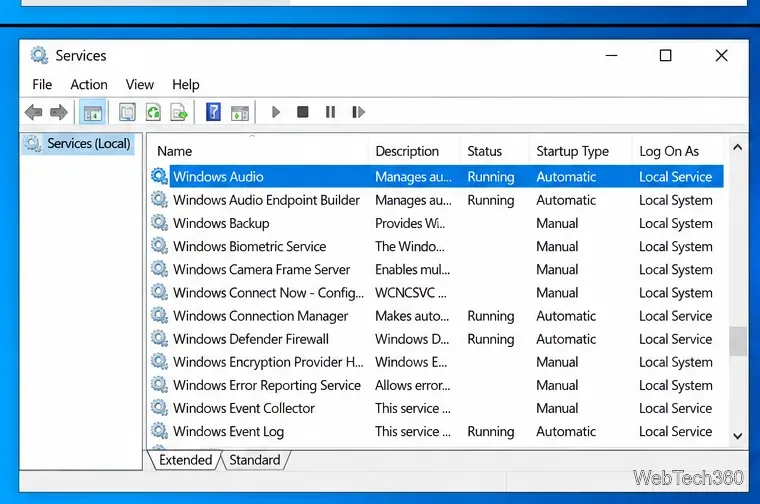
Task: Switch to the Extended tab
Action: pos(186,460)
